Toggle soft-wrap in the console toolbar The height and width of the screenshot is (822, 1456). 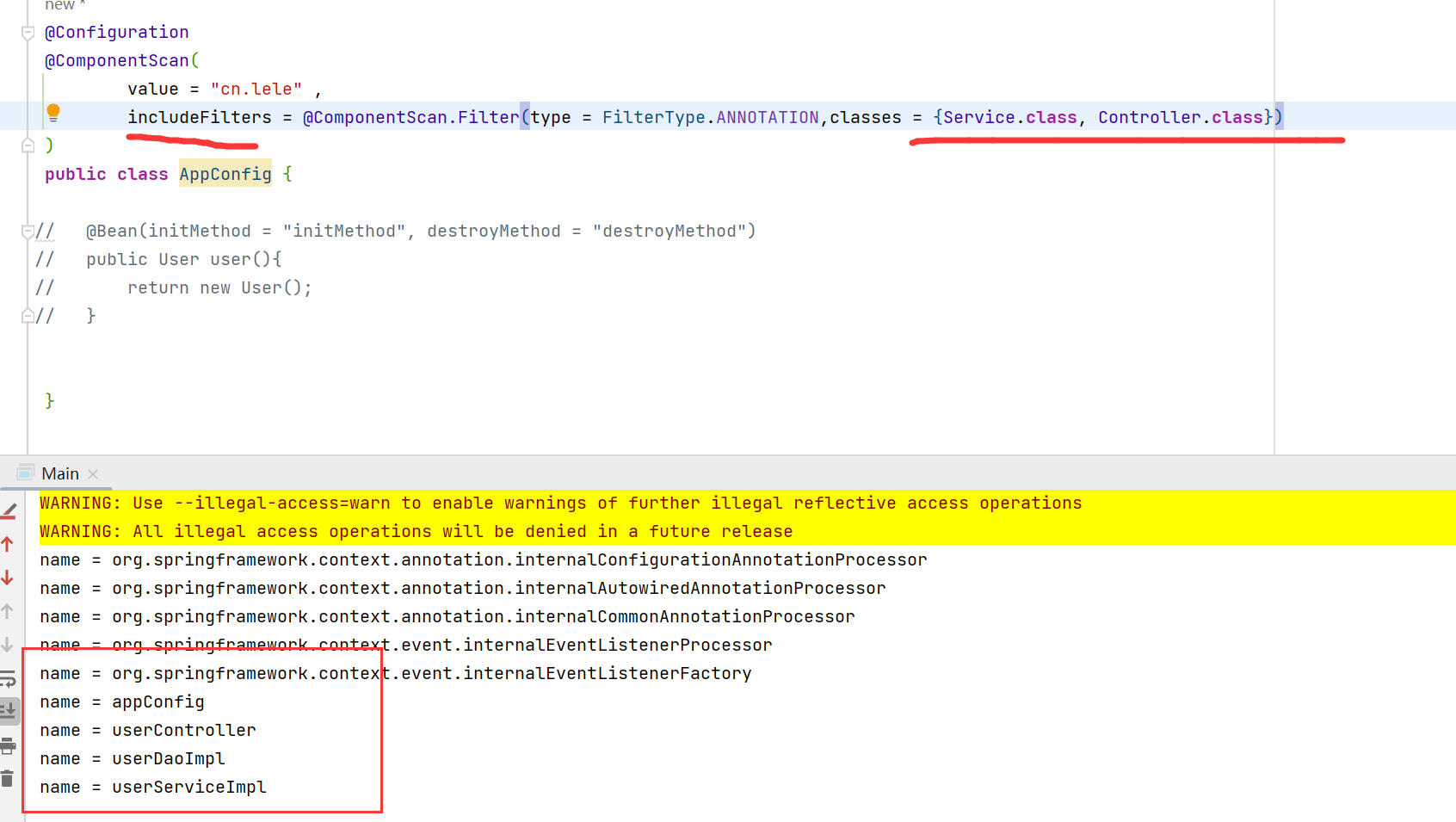8,678
